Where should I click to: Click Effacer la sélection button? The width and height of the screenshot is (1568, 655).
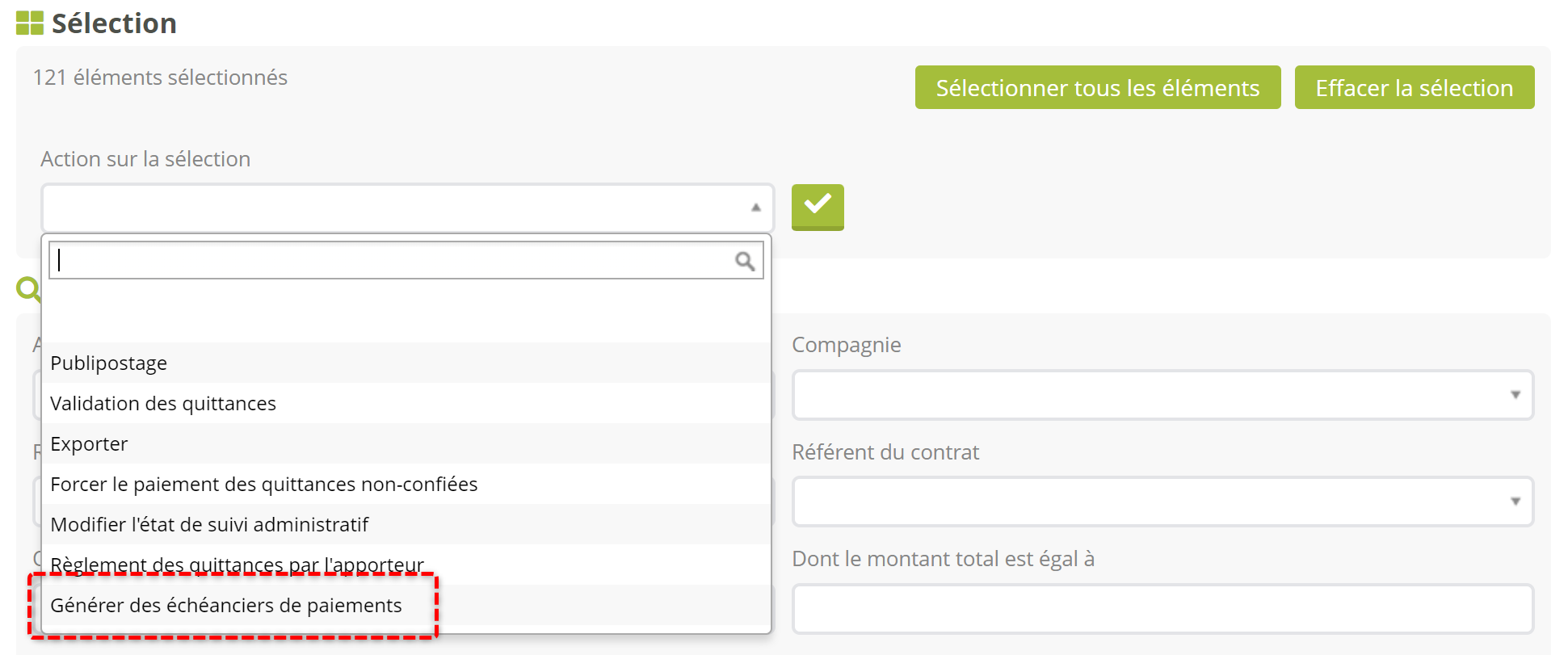tap(1414, 87)
